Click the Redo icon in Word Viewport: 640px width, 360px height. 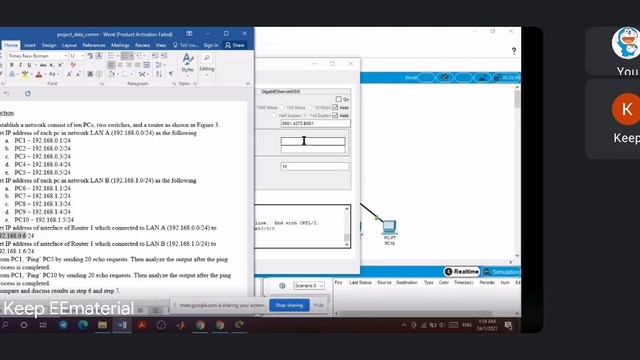pos(27,93)
